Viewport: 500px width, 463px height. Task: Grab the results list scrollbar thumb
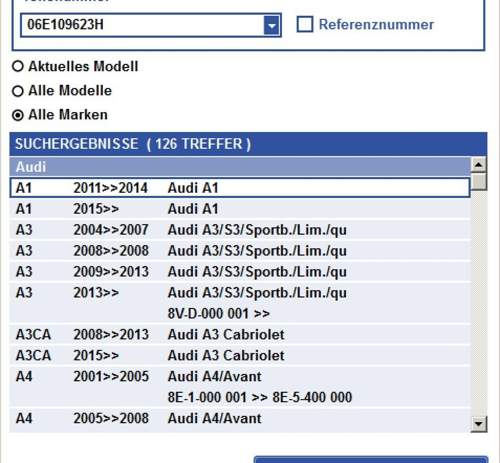click(479, 181)
